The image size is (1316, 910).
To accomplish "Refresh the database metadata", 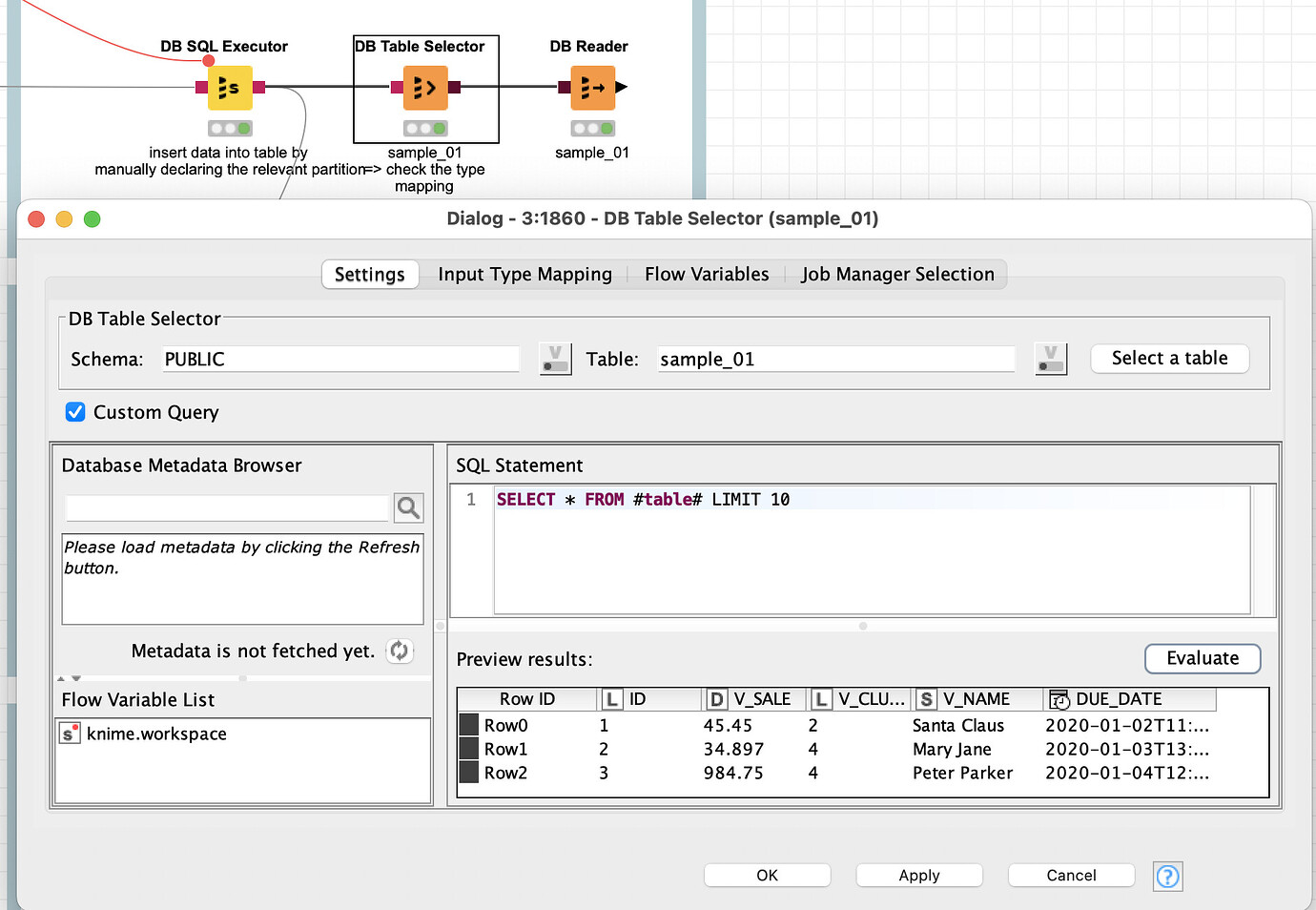I will point(400,651).
